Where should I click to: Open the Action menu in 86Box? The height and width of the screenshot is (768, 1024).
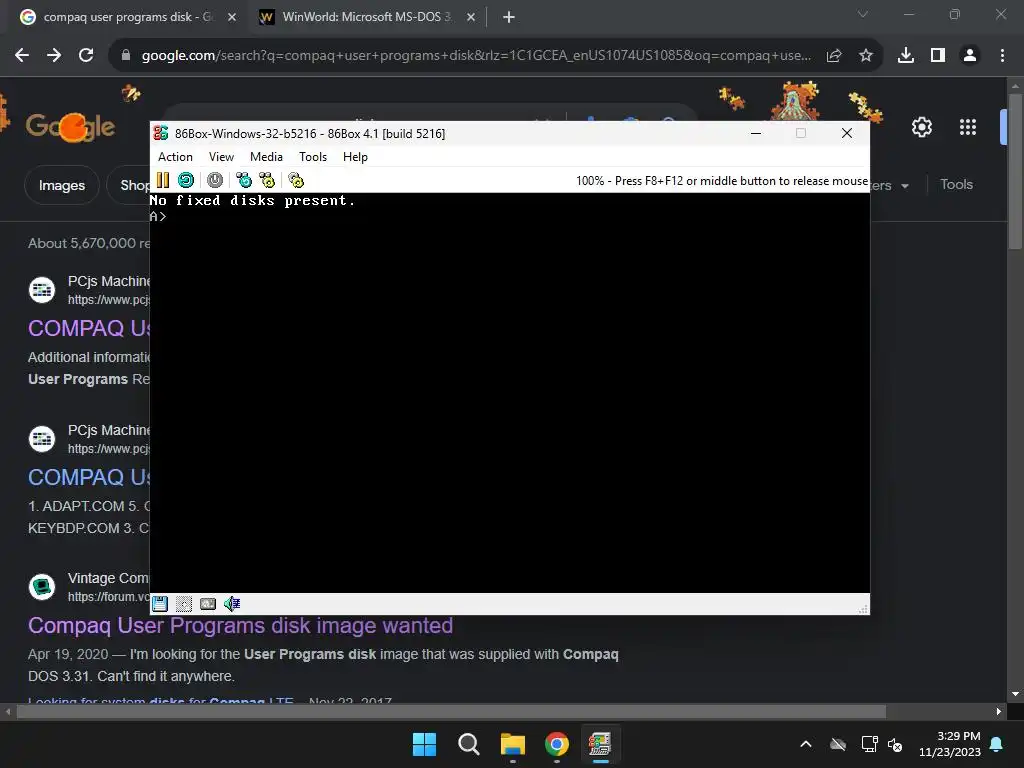(175, 157)
